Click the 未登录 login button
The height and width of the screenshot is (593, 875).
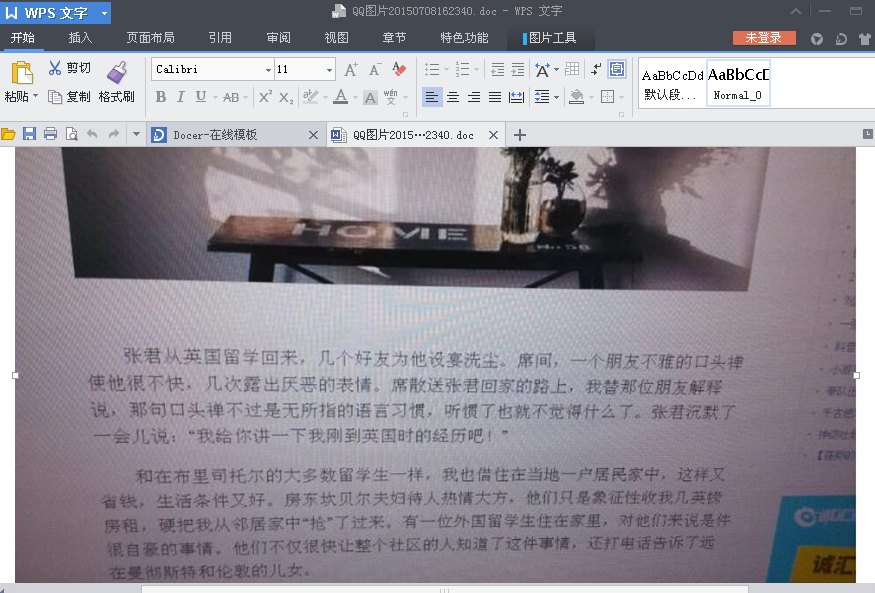(764, 38)
